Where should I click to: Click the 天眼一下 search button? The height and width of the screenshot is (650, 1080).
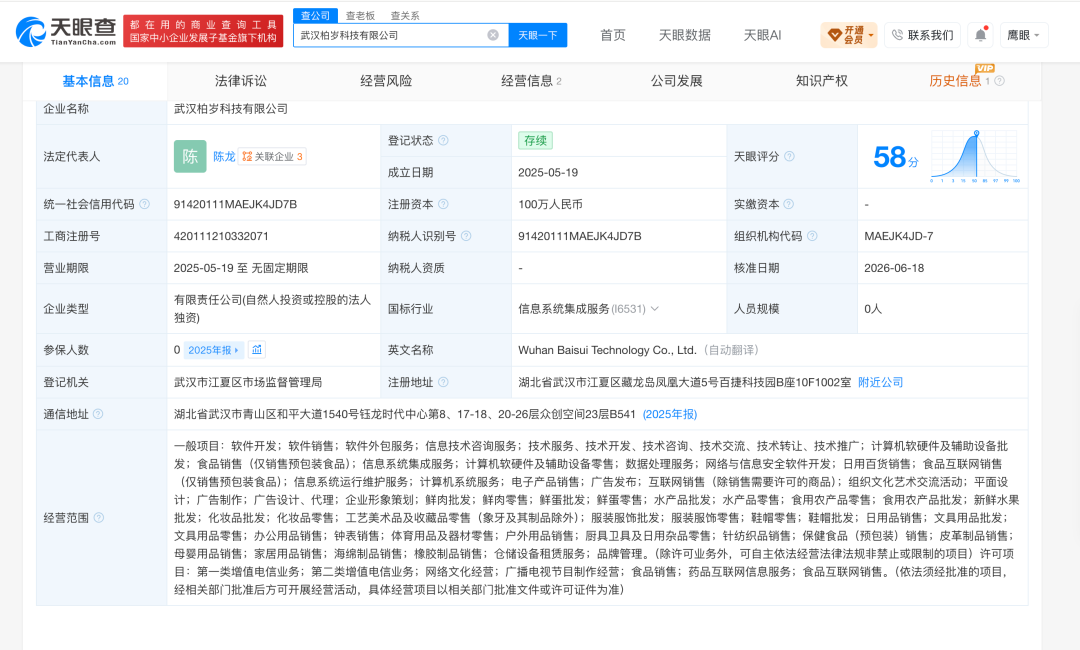pos(538,35)
